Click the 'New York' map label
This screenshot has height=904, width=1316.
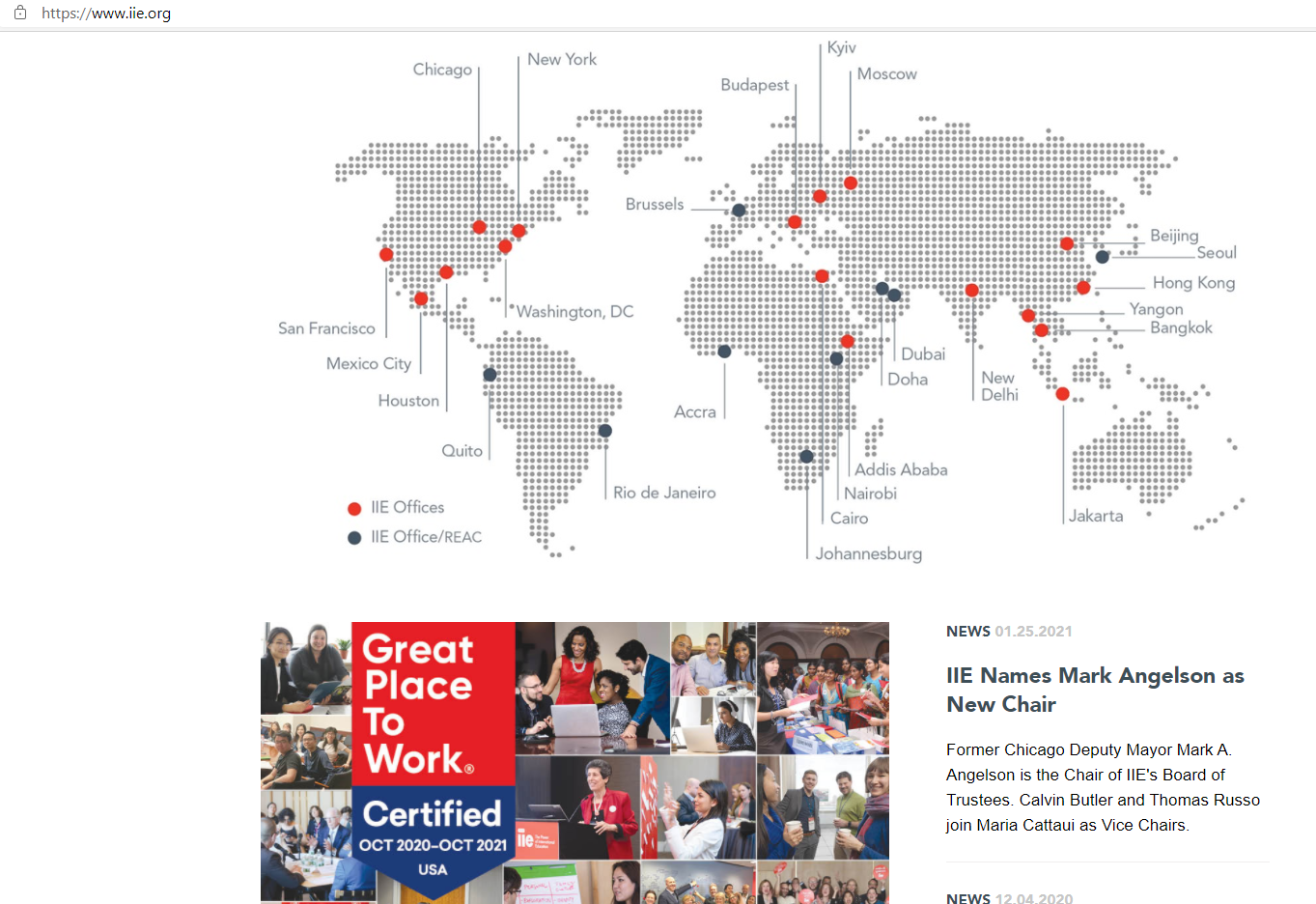click(562, 59)
